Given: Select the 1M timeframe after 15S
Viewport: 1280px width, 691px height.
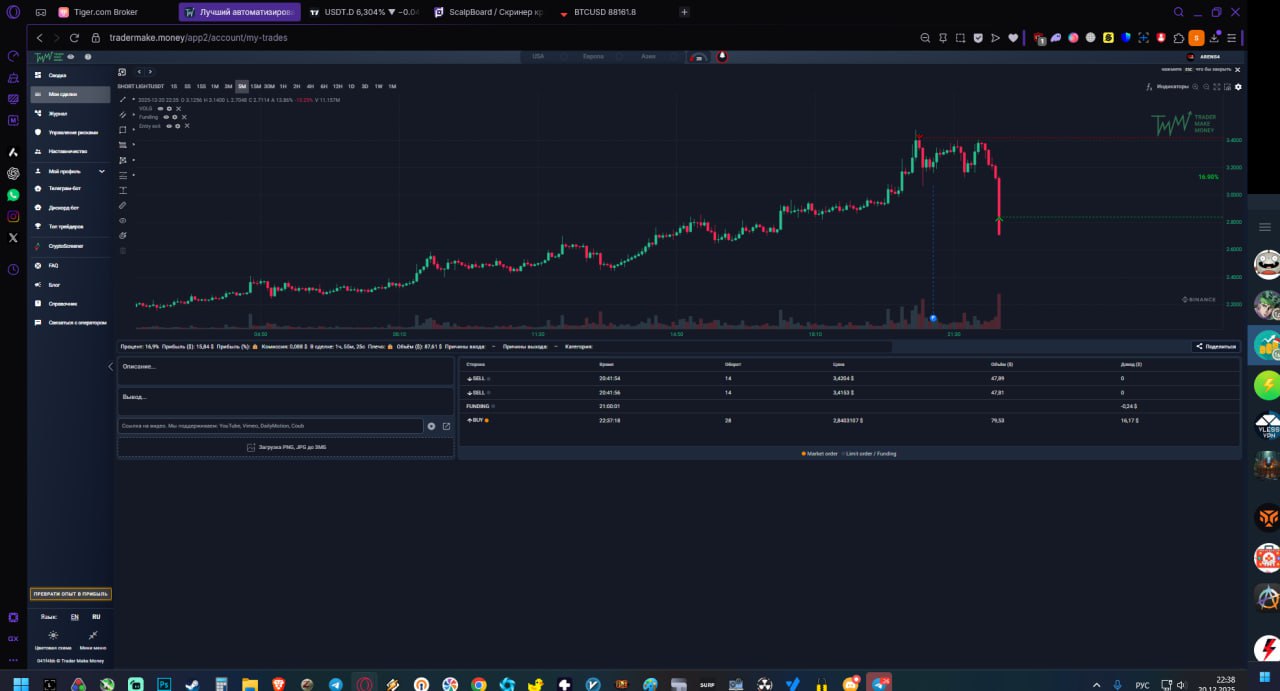Looking at the screenshot, I should [x=215, y=86].
